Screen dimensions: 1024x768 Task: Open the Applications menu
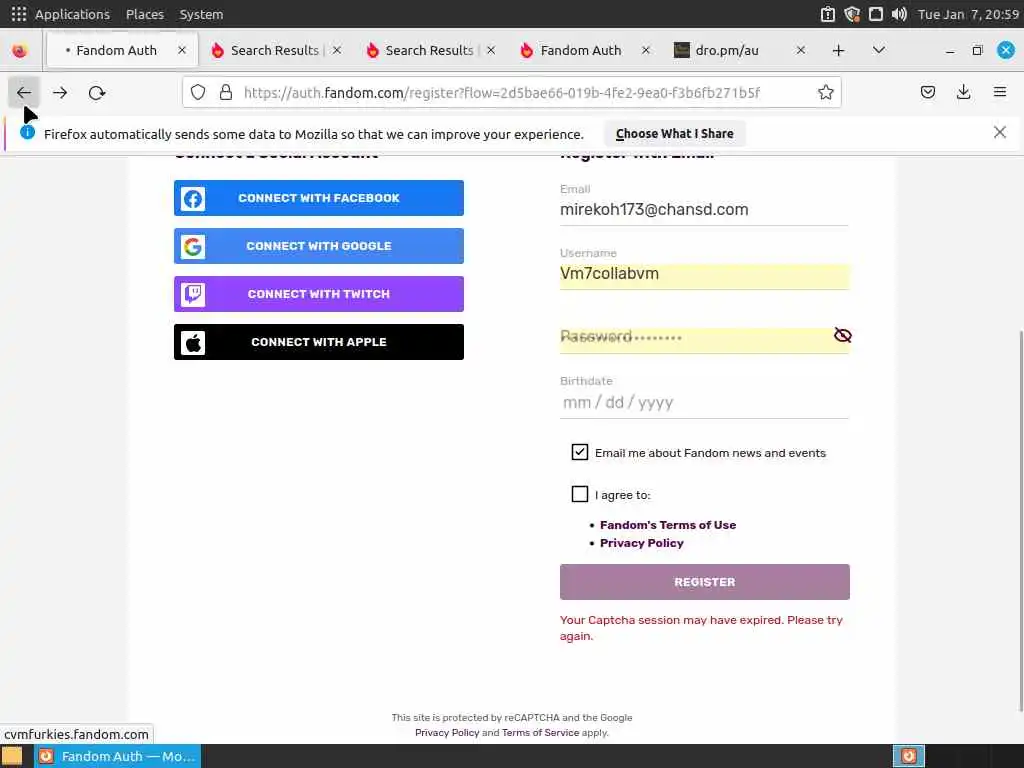click(72, 14)
